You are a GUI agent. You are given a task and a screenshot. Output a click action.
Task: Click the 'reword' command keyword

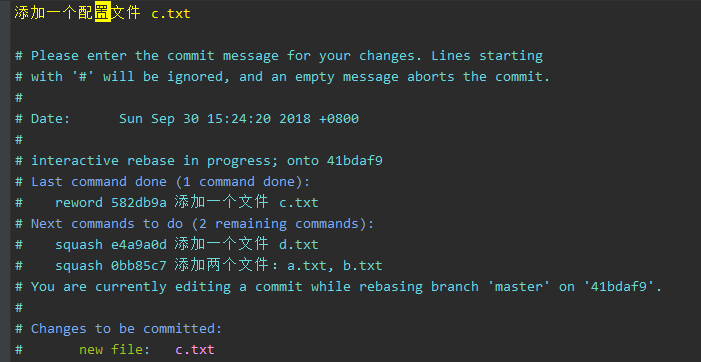coord(79,203)
